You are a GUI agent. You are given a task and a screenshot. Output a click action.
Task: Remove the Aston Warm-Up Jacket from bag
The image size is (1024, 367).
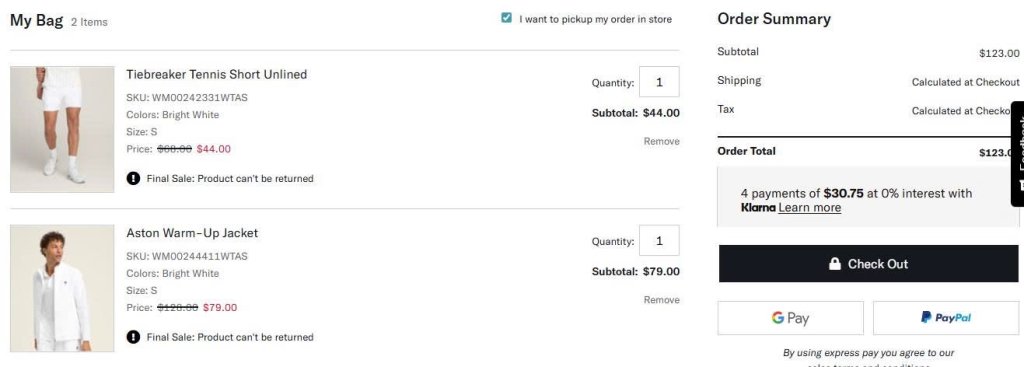pos(662,300)
